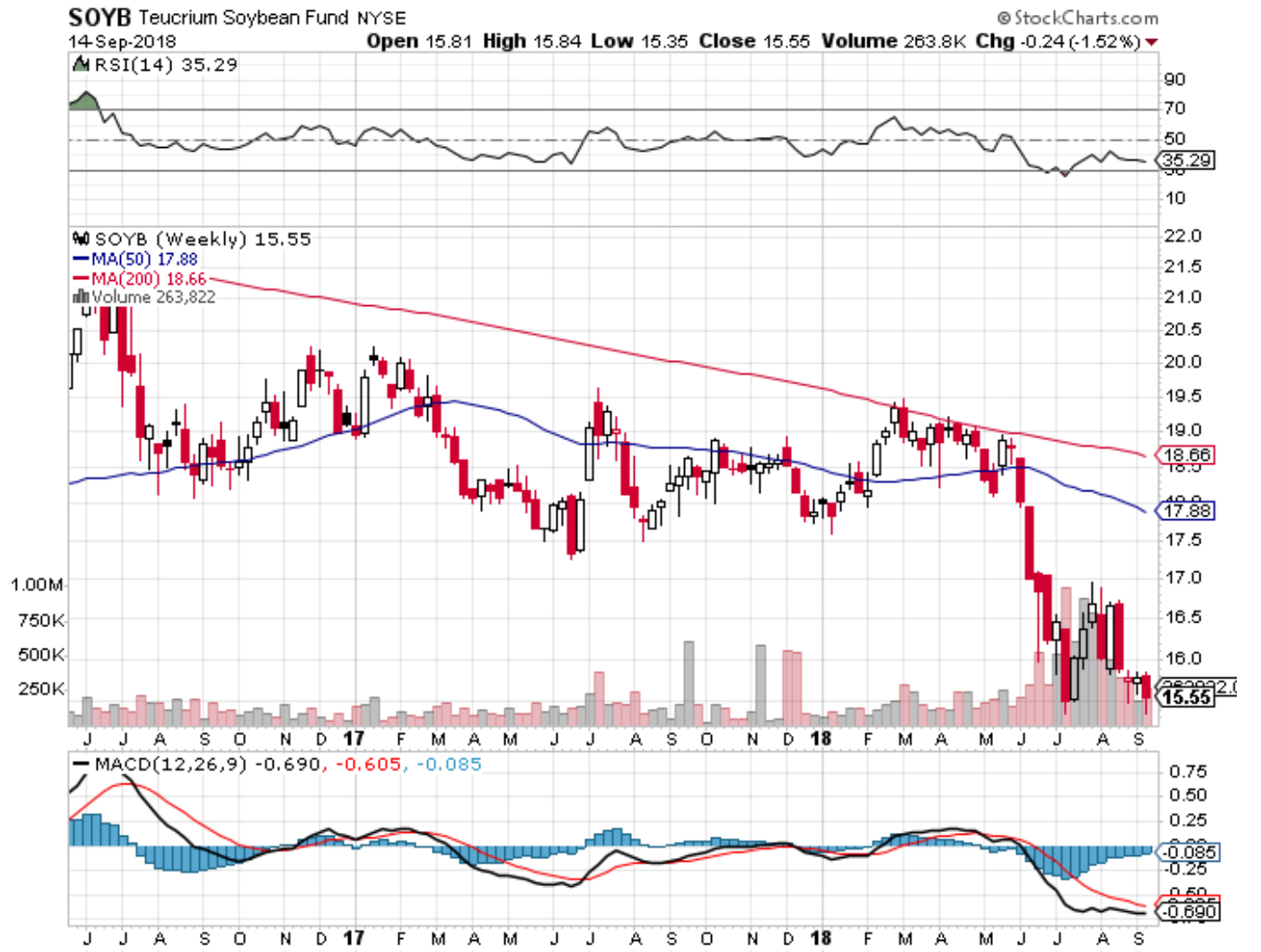
Task: Click the 70 overbought label on RSI axis
Action: point(1174,109)
